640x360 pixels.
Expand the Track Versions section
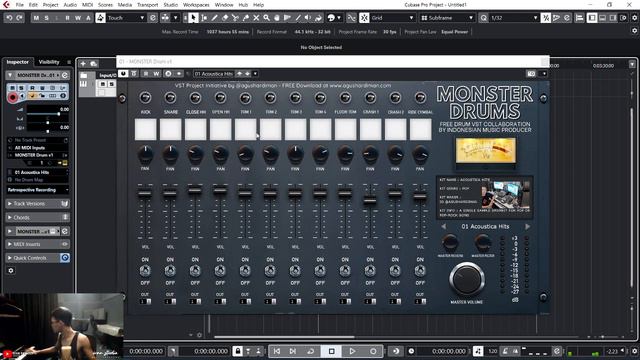[x=38, y=204]
